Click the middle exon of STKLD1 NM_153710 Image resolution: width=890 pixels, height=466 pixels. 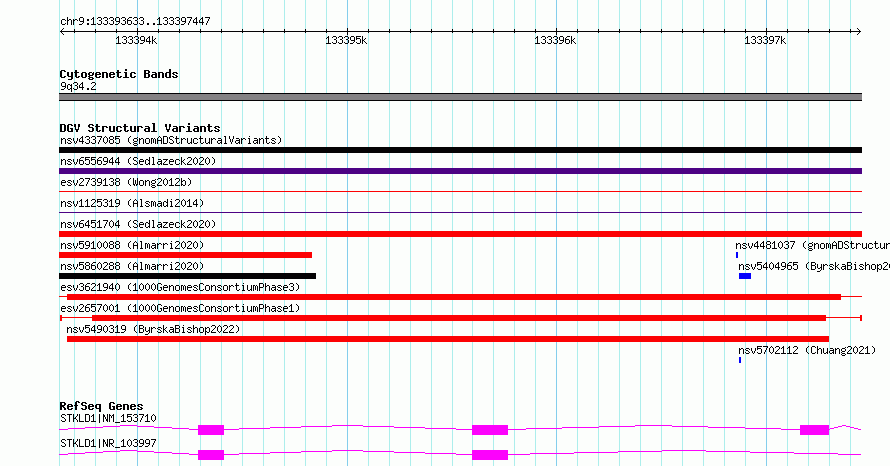click(x=490, y=430)
